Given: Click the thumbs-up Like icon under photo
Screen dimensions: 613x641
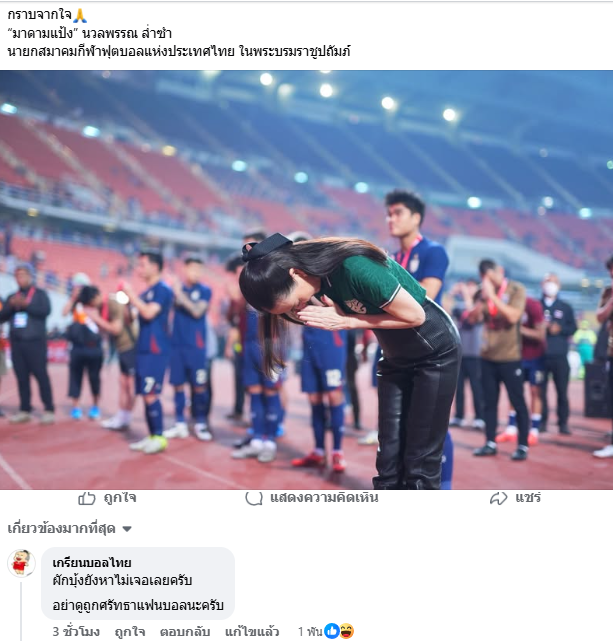Looking at the screenshot, I should [x=87, y=498].
